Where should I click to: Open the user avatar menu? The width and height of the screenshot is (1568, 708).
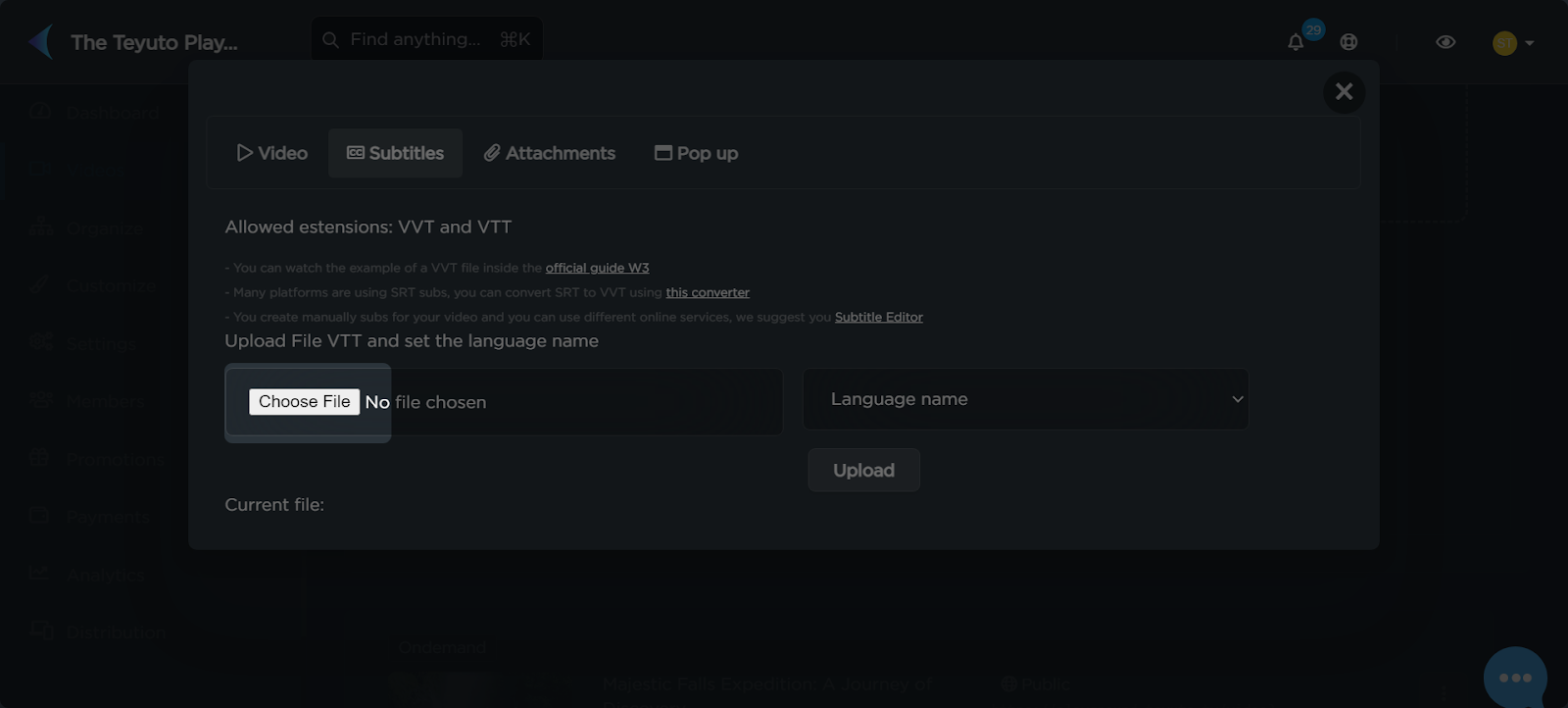[x=1512, y=43]
